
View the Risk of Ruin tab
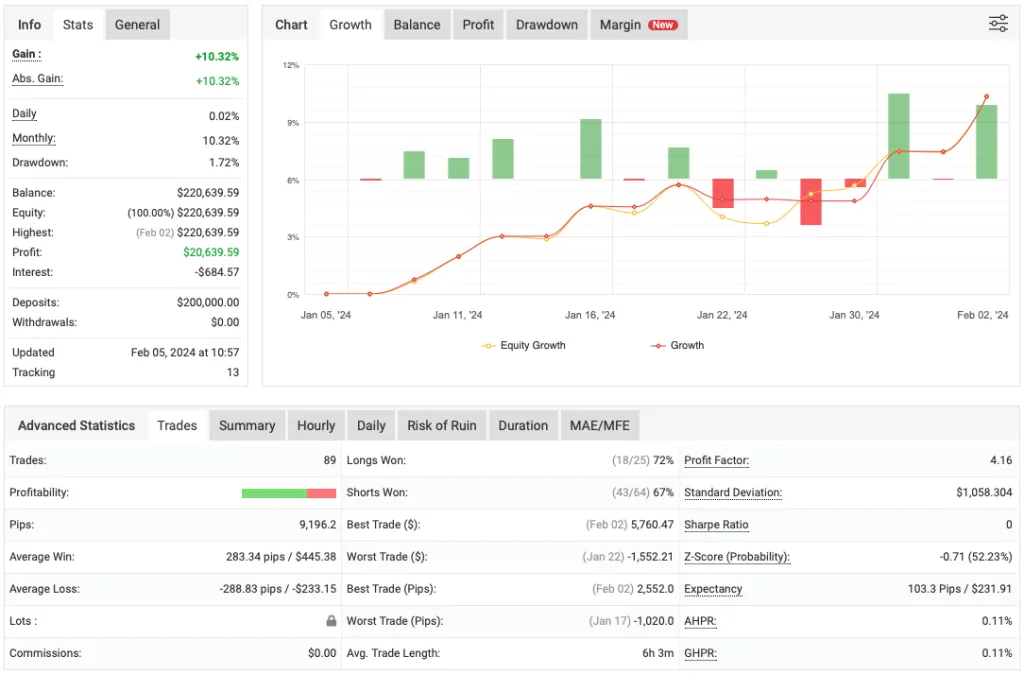(441, 425)
